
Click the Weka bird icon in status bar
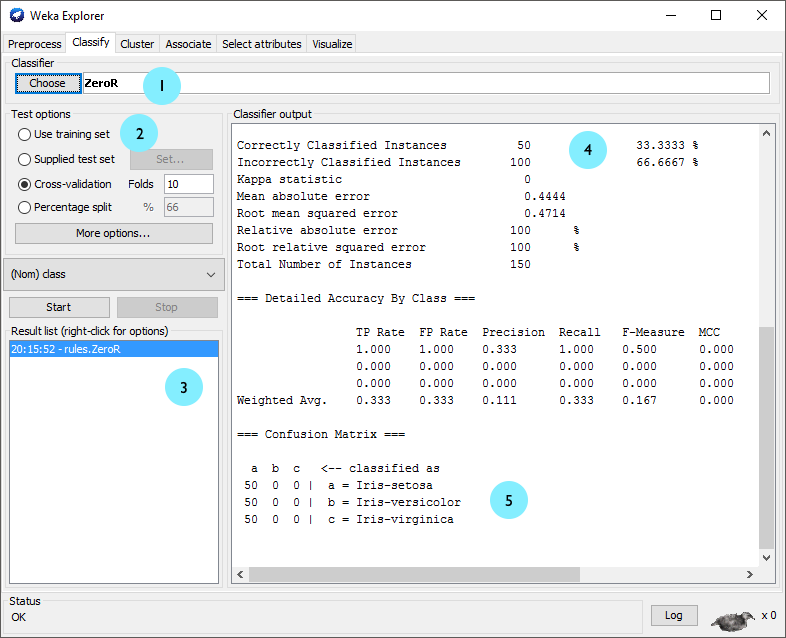(733, 619)
